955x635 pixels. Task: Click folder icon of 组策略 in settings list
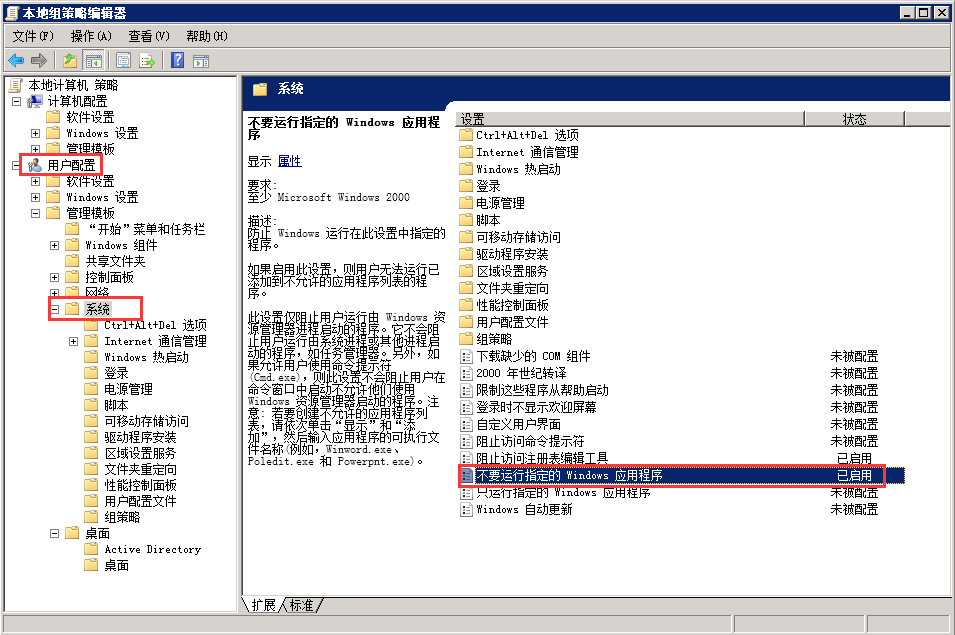click(x=466, y=339)
